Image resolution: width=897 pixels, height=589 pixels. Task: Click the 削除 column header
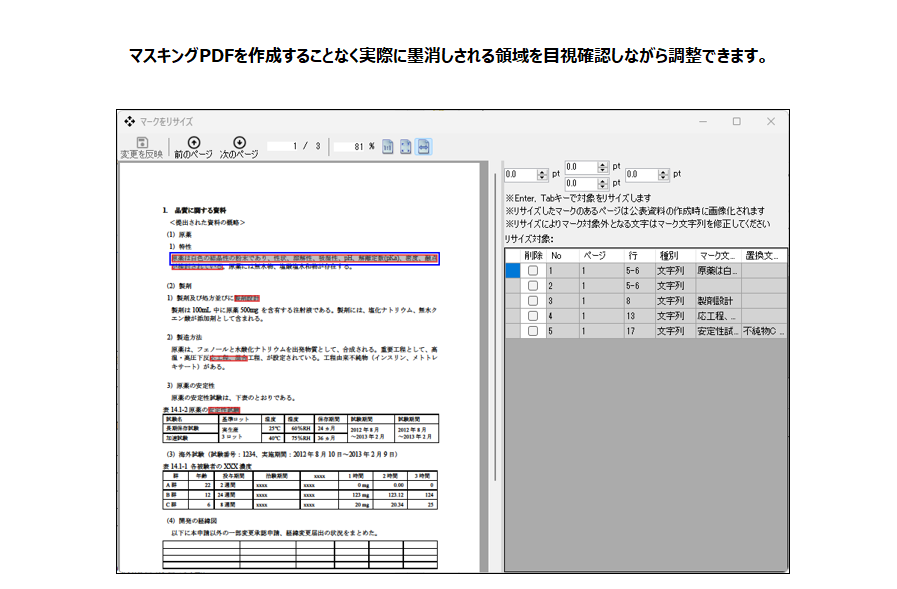(x=533, y=256)
